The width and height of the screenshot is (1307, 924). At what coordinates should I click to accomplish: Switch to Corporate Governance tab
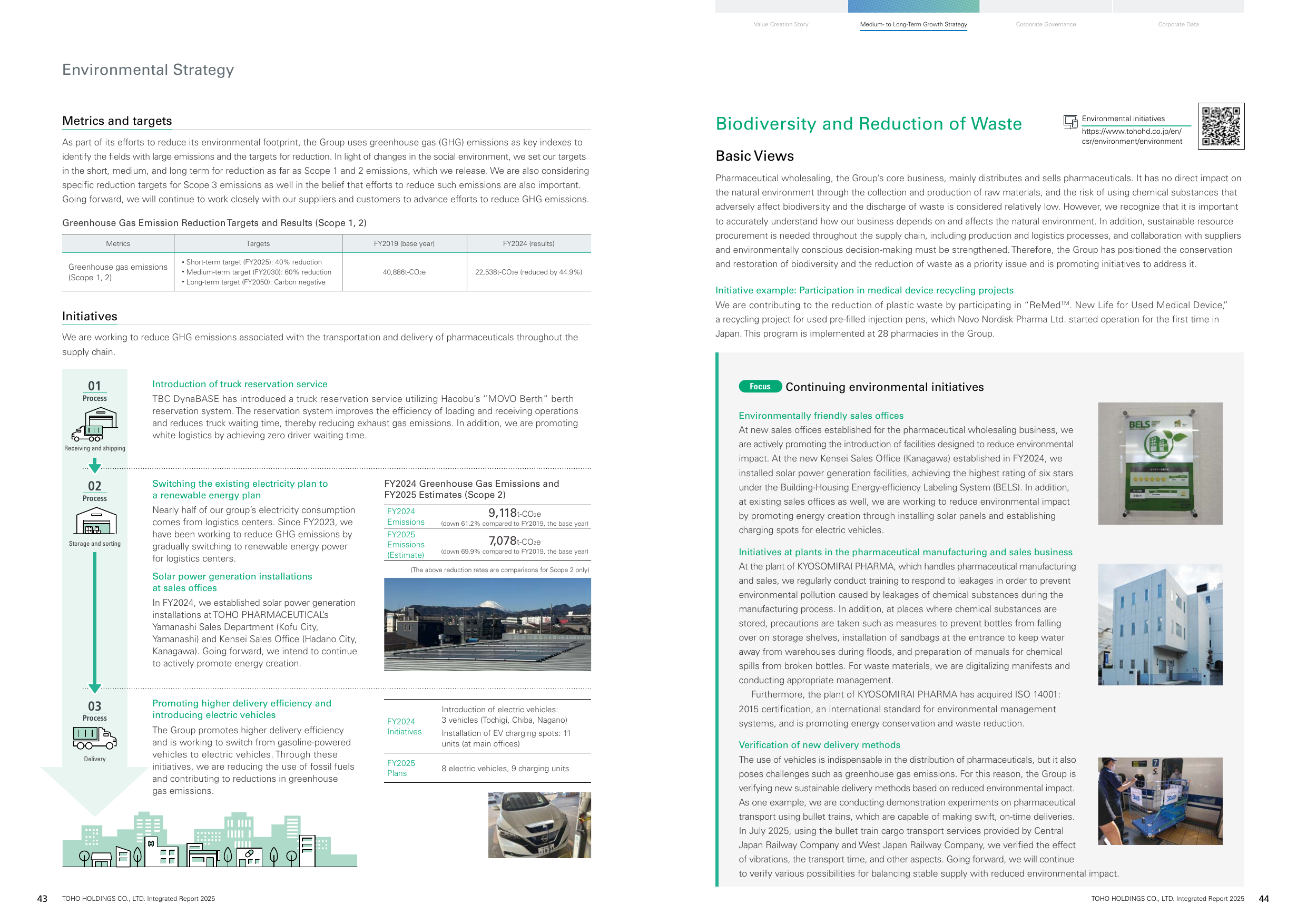(1045, 24)
